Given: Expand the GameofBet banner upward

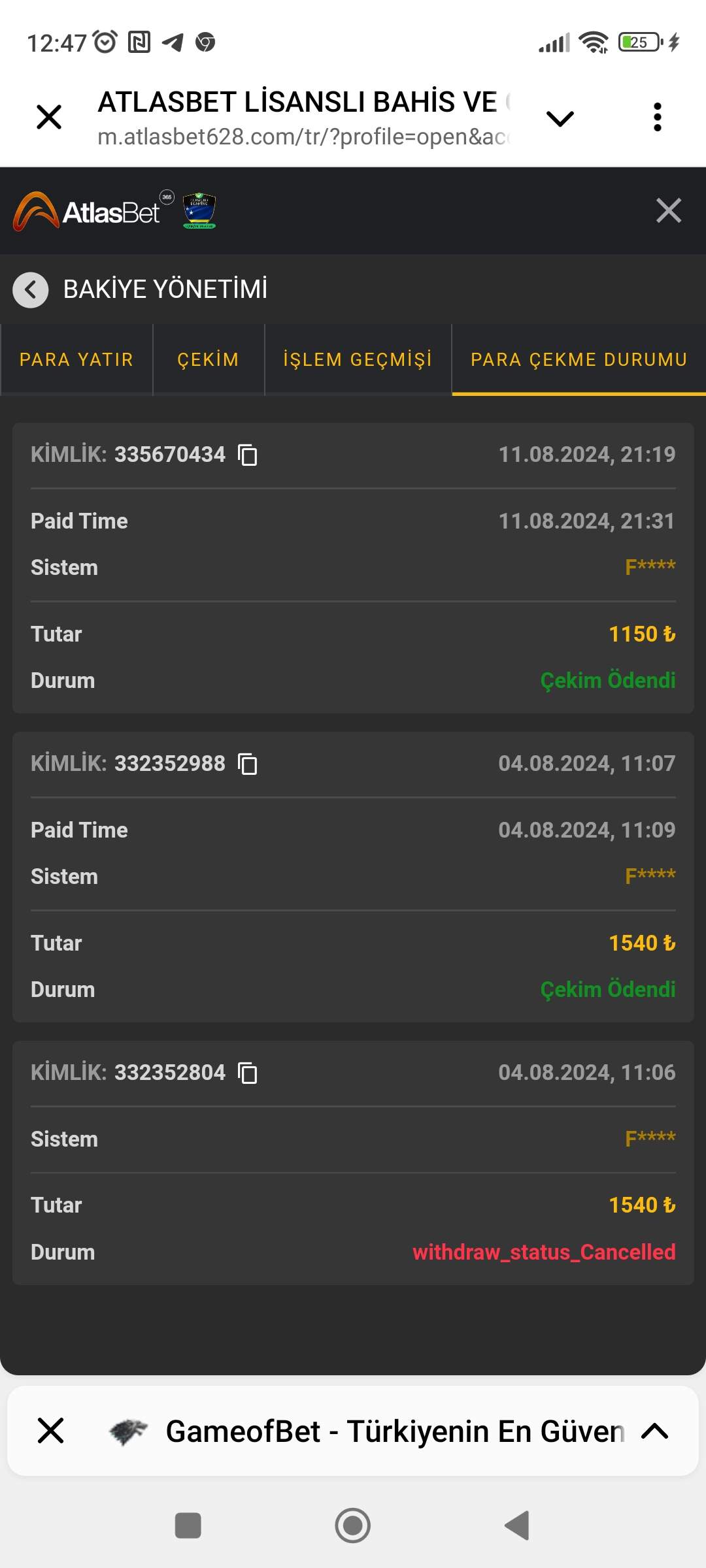Looking at the screenshot, I should (654, 1431).
